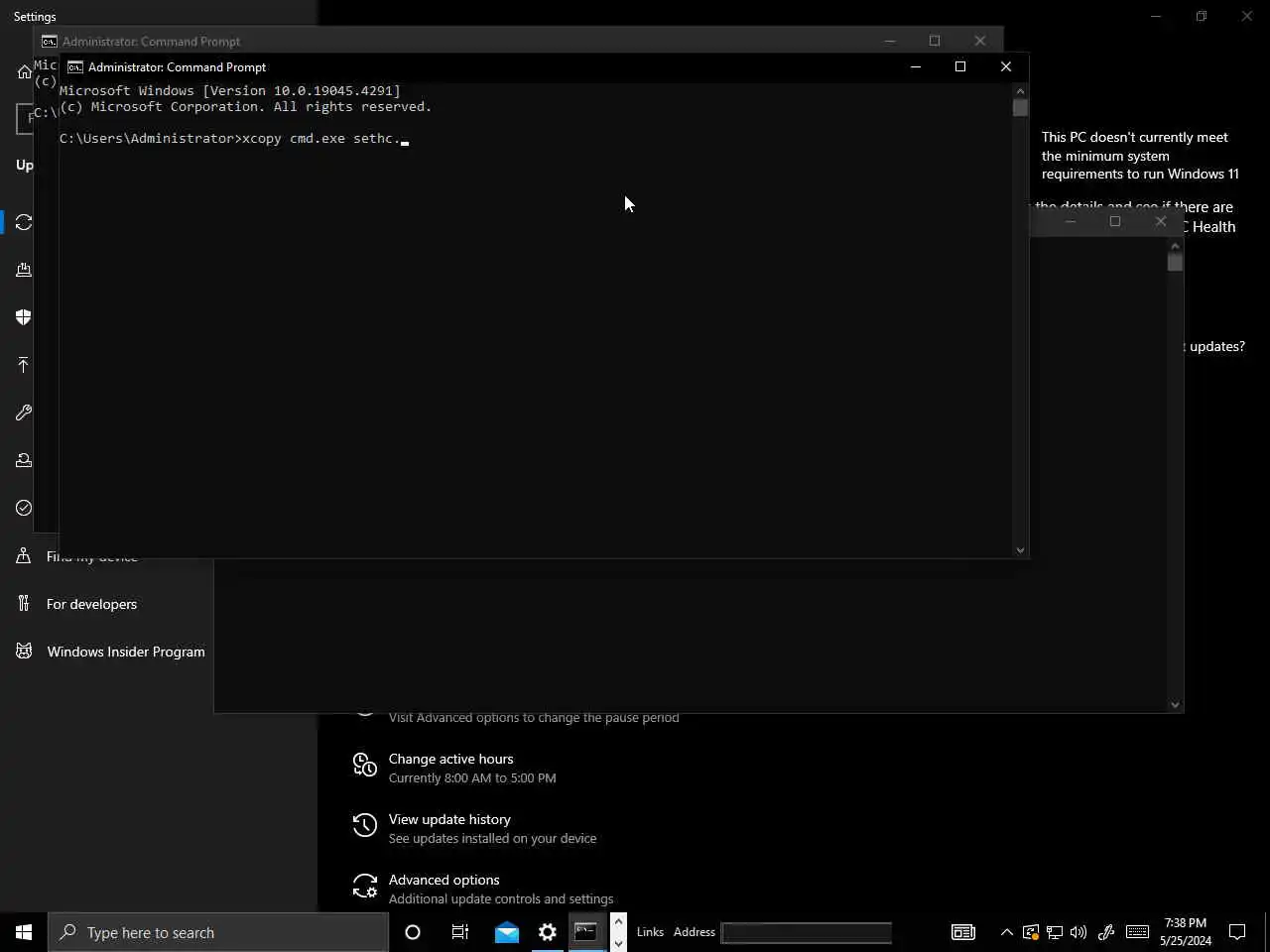Screen dimensions: 1270x952
Task: Launch Mail app from taskbar
Action: tap(507, 932)
